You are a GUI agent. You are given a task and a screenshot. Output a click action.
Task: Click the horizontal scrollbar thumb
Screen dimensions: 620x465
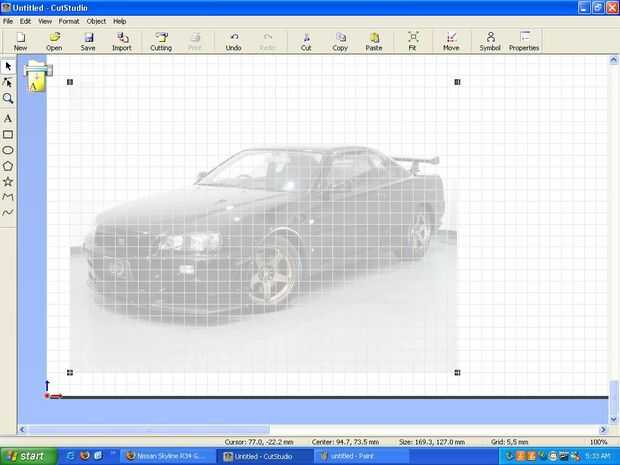click(x=149, y=429)
